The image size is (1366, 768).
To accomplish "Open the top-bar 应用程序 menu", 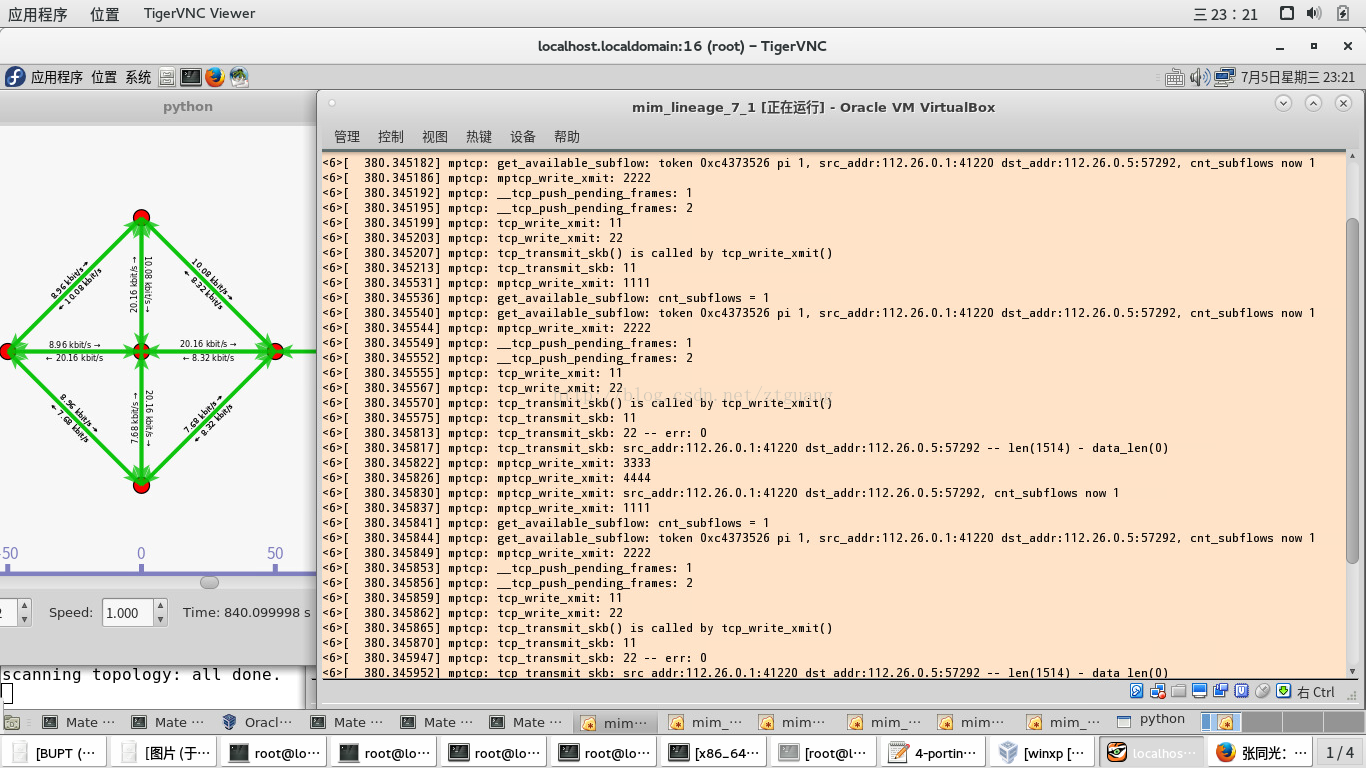I will [38, 14].
